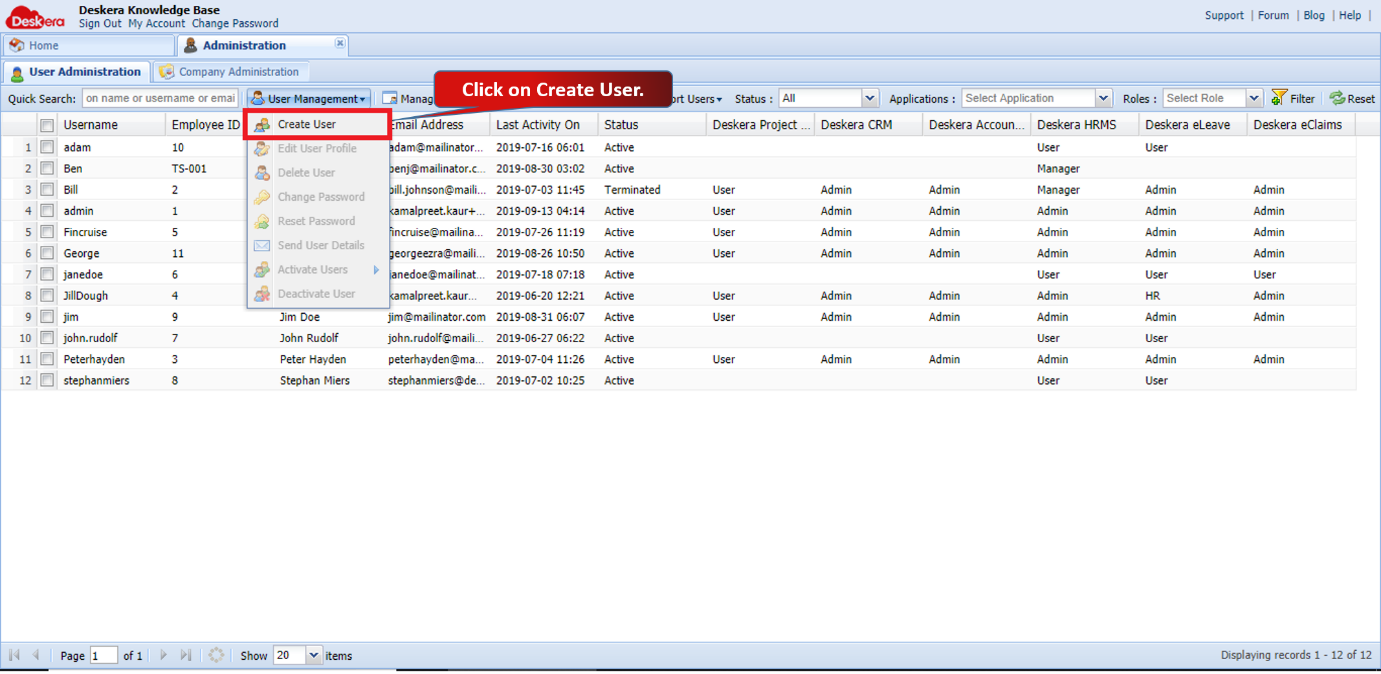Open the Select Role dropdown

tap(1254, 98)
